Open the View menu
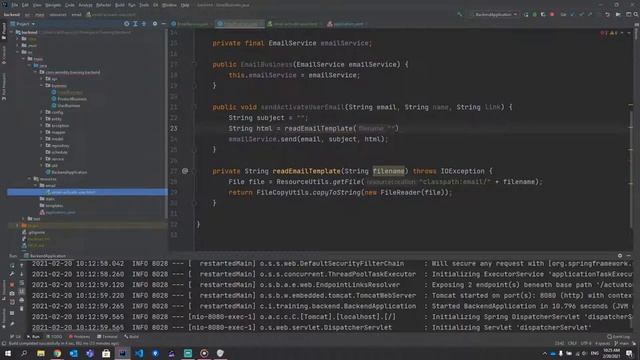The height and width of the screenshot is (360, 640). point(37,5)
